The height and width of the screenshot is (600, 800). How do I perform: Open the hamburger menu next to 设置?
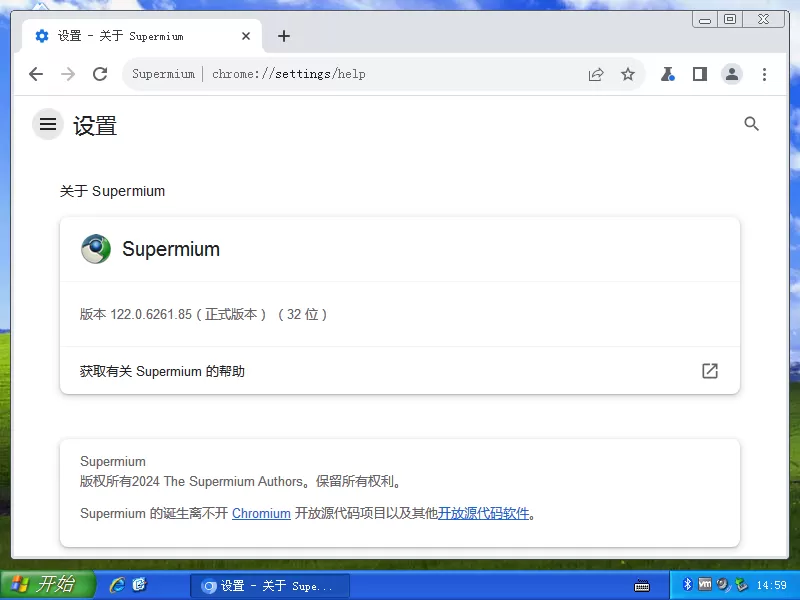click(x=47, y=124)
